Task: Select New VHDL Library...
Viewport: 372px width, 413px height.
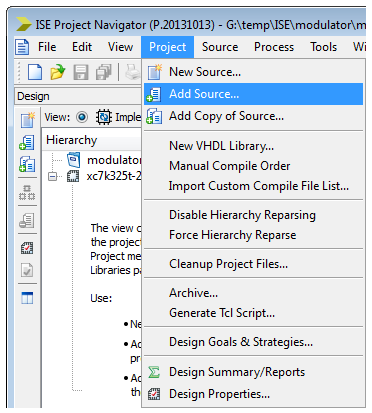Action: [x=253, y=146]
